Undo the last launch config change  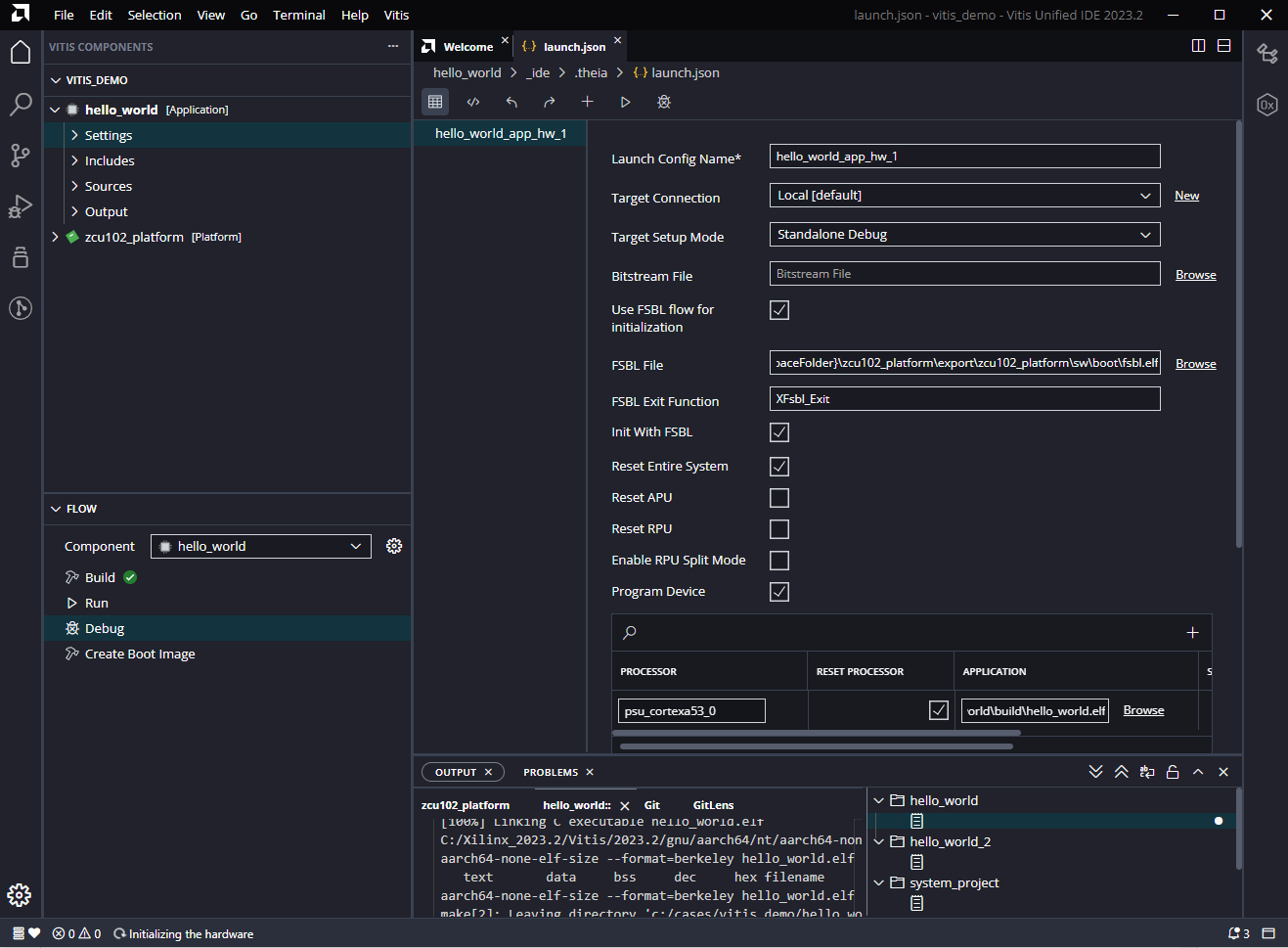[511, 102]
